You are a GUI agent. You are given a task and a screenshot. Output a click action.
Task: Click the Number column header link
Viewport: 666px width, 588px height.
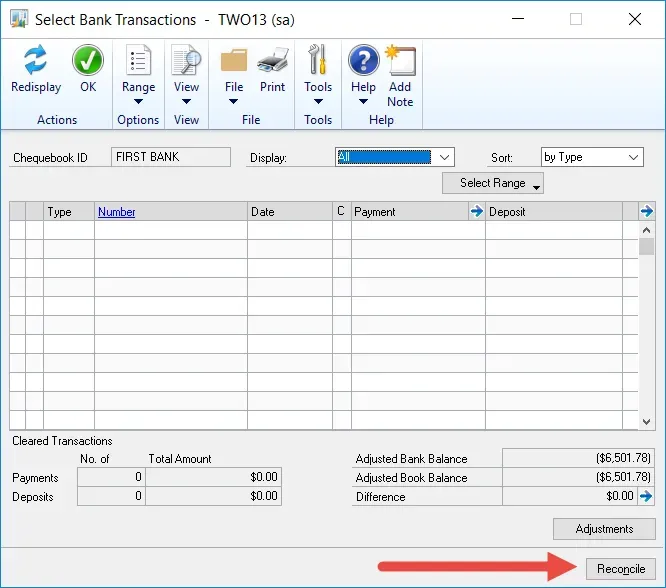pos(116,212)
